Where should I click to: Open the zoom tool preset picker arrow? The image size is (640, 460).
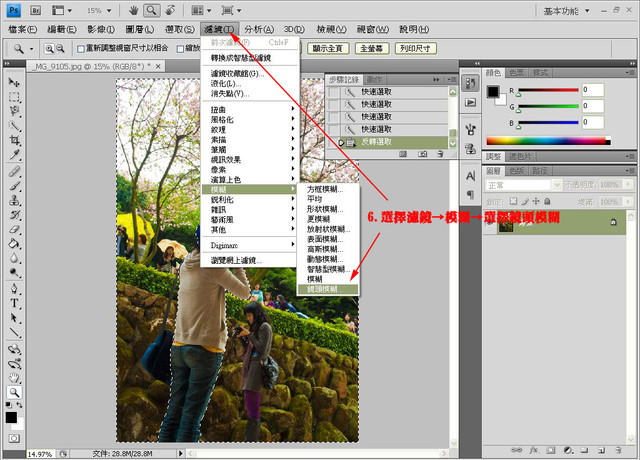click(x=31, y=49)
